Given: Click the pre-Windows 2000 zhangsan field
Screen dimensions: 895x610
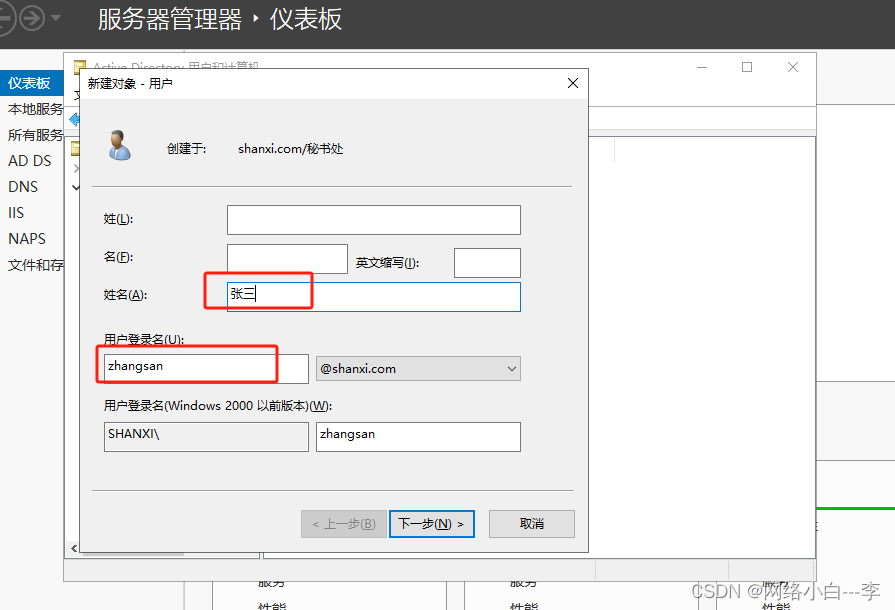Looking at the screenshot, I should click(418, 437).
